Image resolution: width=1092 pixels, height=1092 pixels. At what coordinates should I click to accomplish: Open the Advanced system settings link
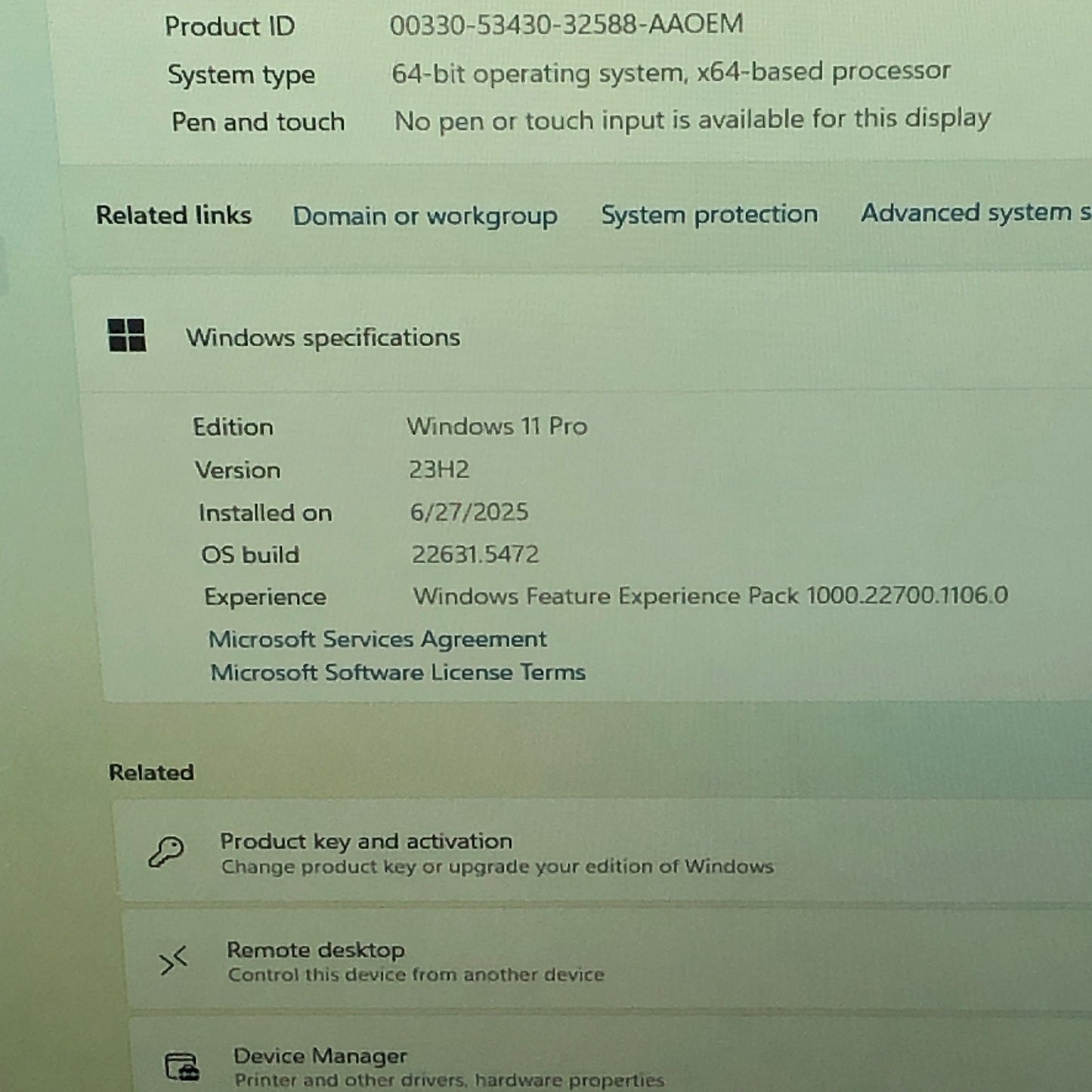(x=975, y=213)
